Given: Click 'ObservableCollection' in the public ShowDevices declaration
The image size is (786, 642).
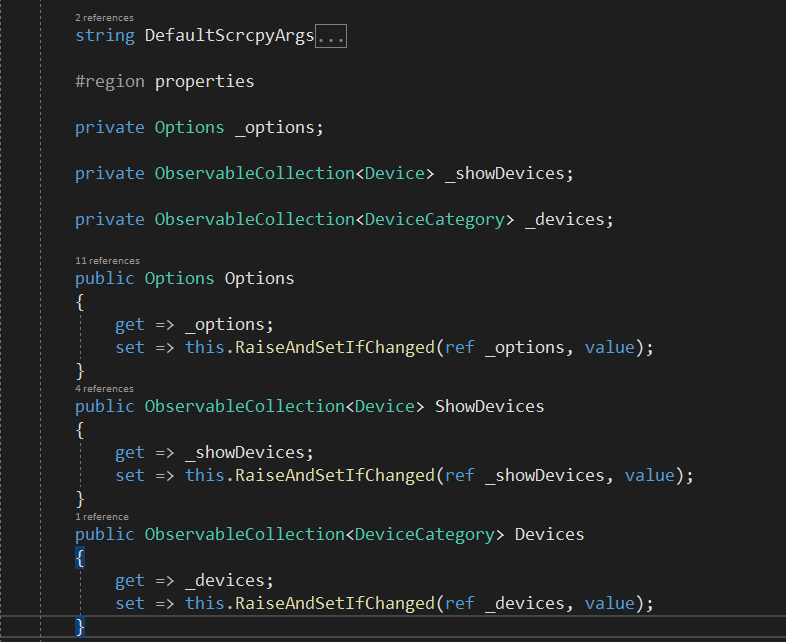Looking at the screenshot, I should point(245,406).
